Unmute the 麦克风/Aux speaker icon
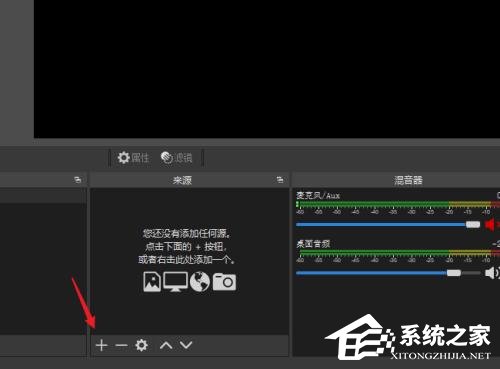This screenshot has width=500, height=369. pyautogui.click(x=492, y=225)
